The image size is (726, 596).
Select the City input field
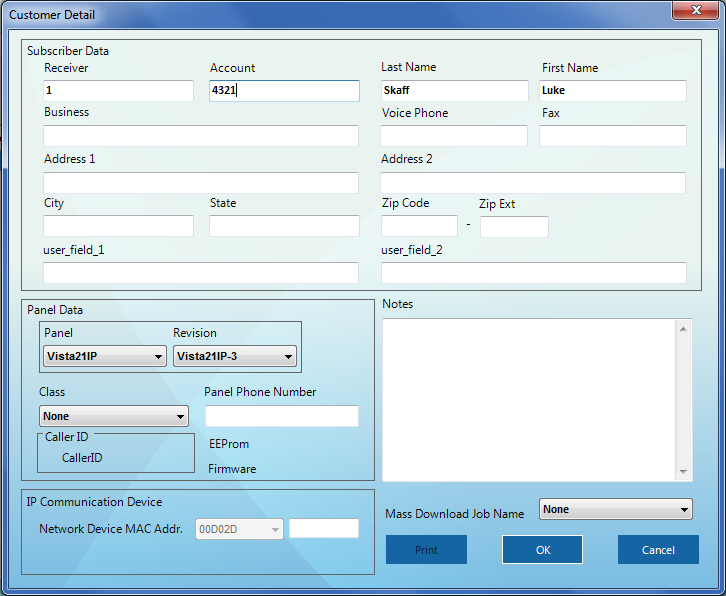pos(118,226)
